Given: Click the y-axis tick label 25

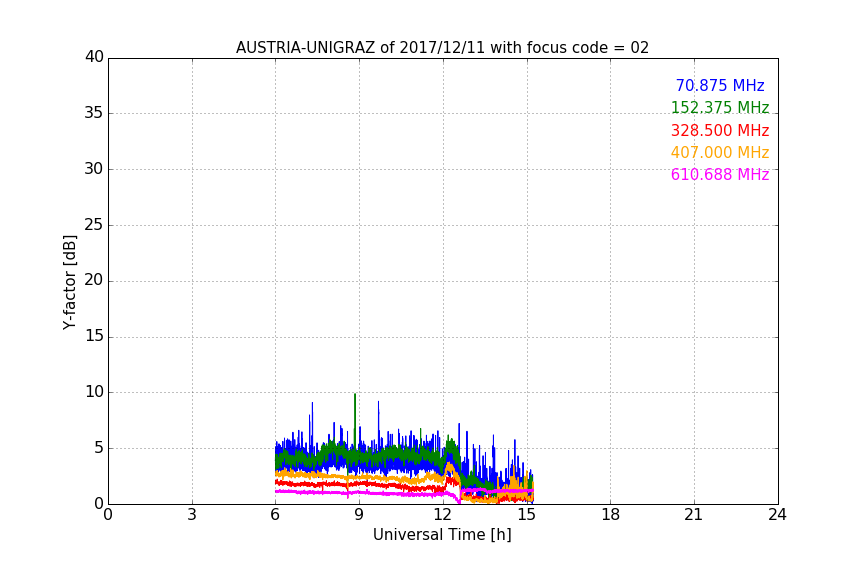Looking at the screenshot, I should [94, 224].
